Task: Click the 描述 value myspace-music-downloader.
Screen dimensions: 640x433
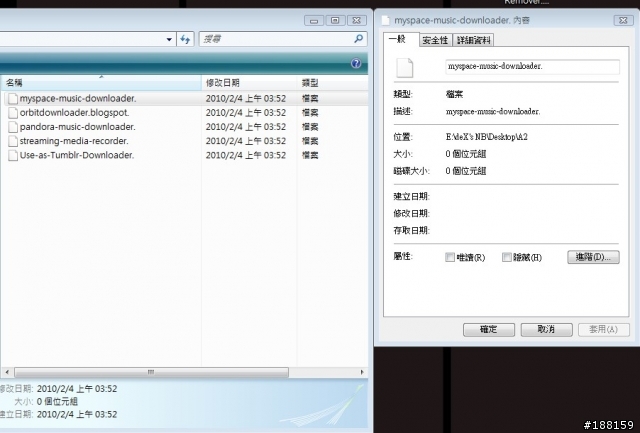Action: pos(493,111)
